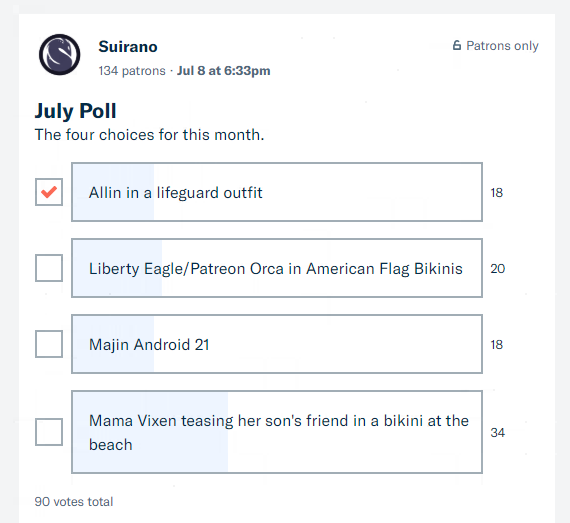Screen dimensions: 570x523
Task: Click the 34 vote count
Action: pos(497,433)
